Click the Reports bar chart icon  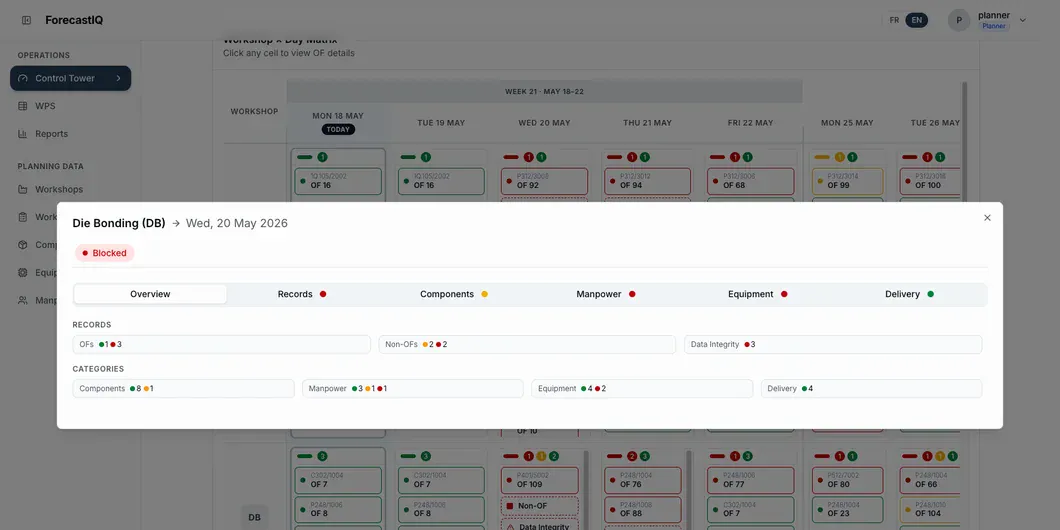click(23, 134)
